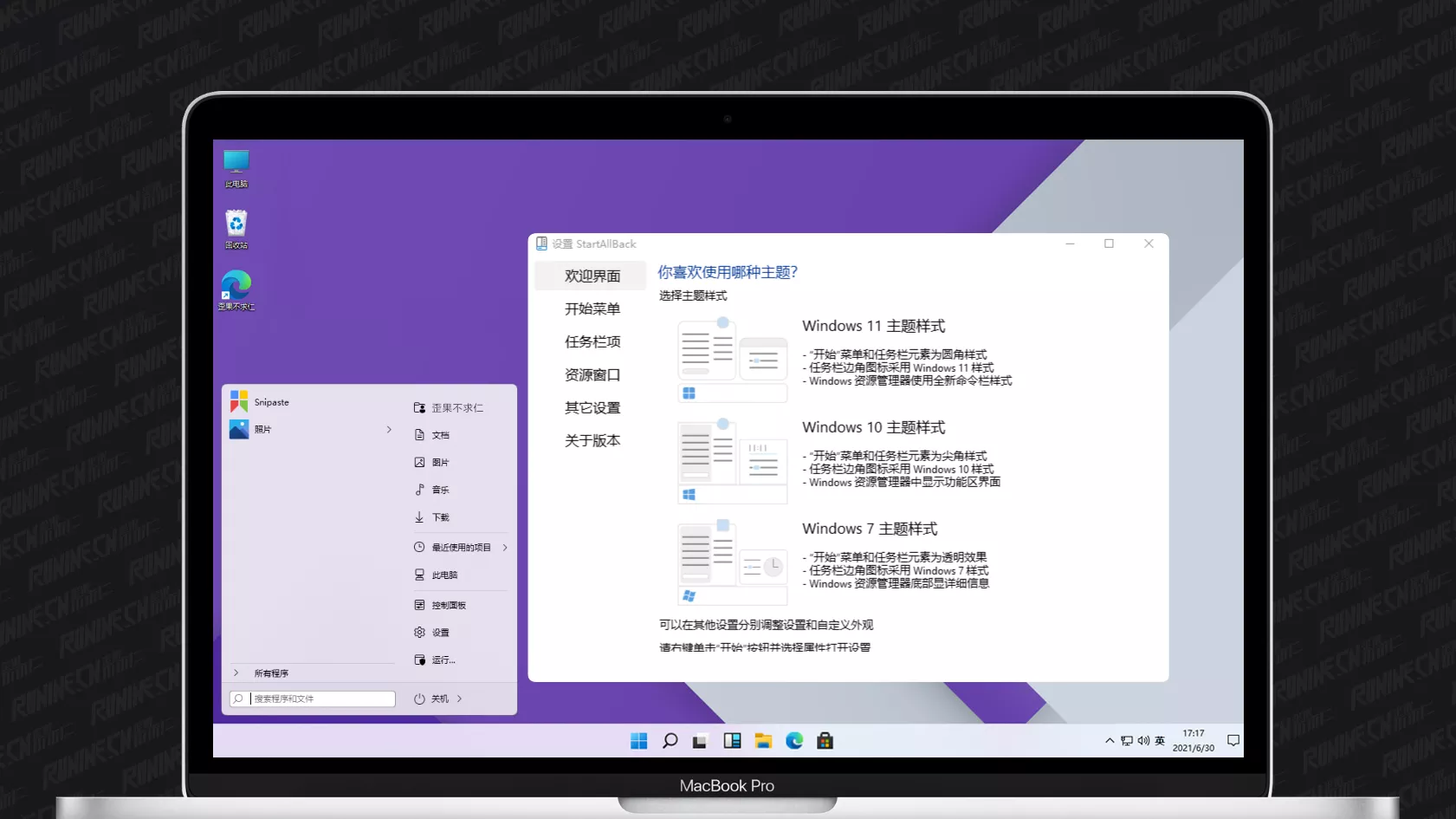Screen dimensions: 1456x819
Task: Expand the 照片 submenu arrow
Action: click(x=389, y=430)
